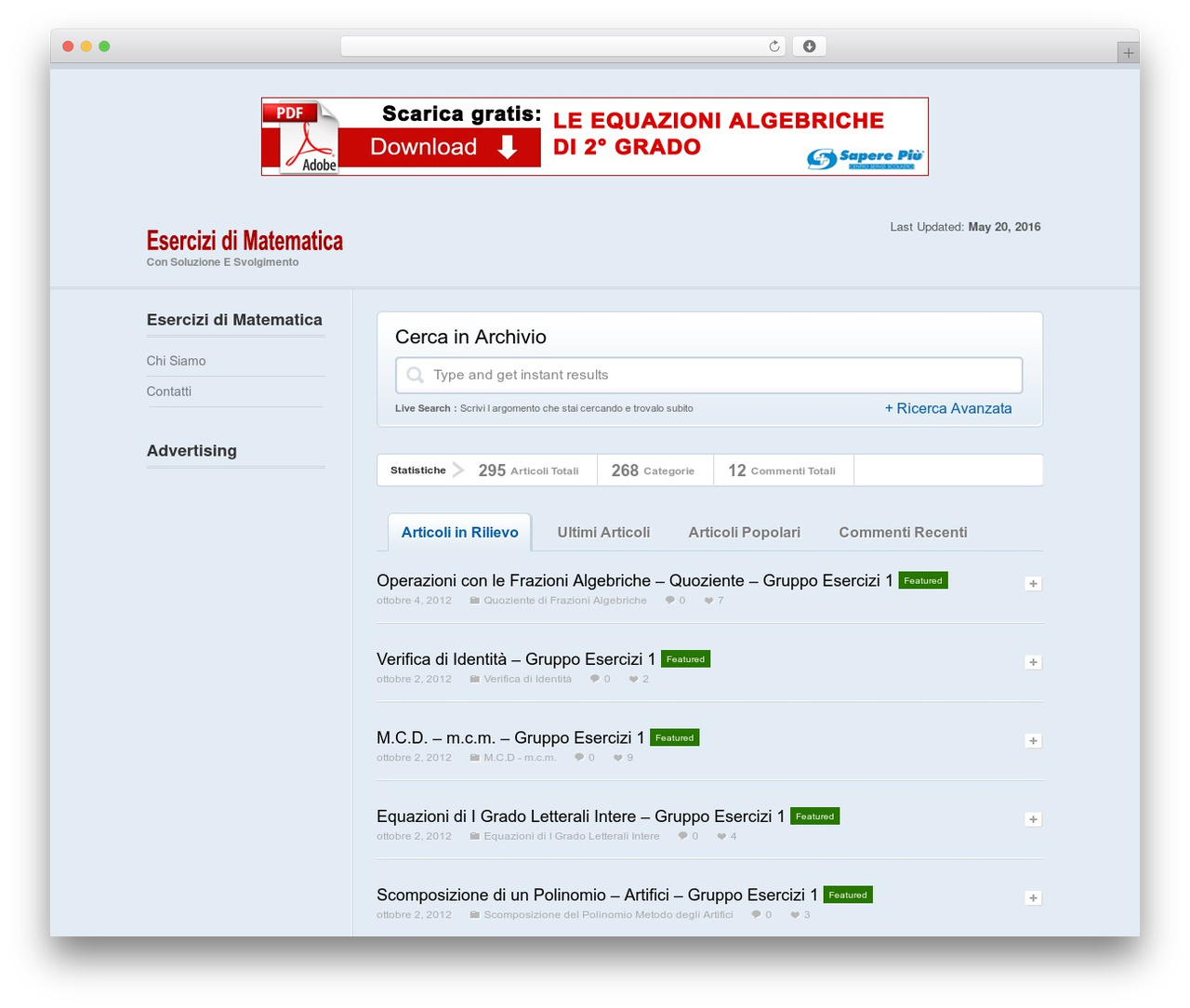Click the Featured badge on Equazioni di I Grado
The width and height of the screenshot is (1190, 1008).
pos(814,816)
